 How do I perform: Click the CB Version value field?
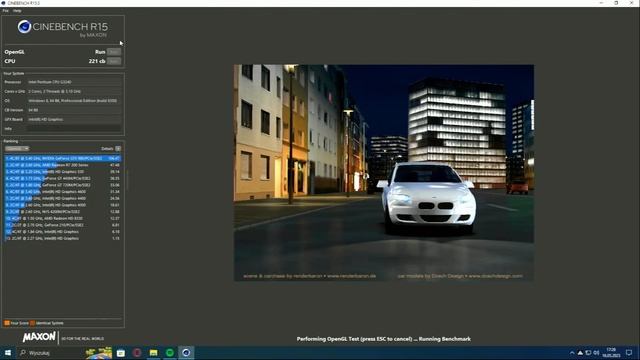click(x=74, y=110)
